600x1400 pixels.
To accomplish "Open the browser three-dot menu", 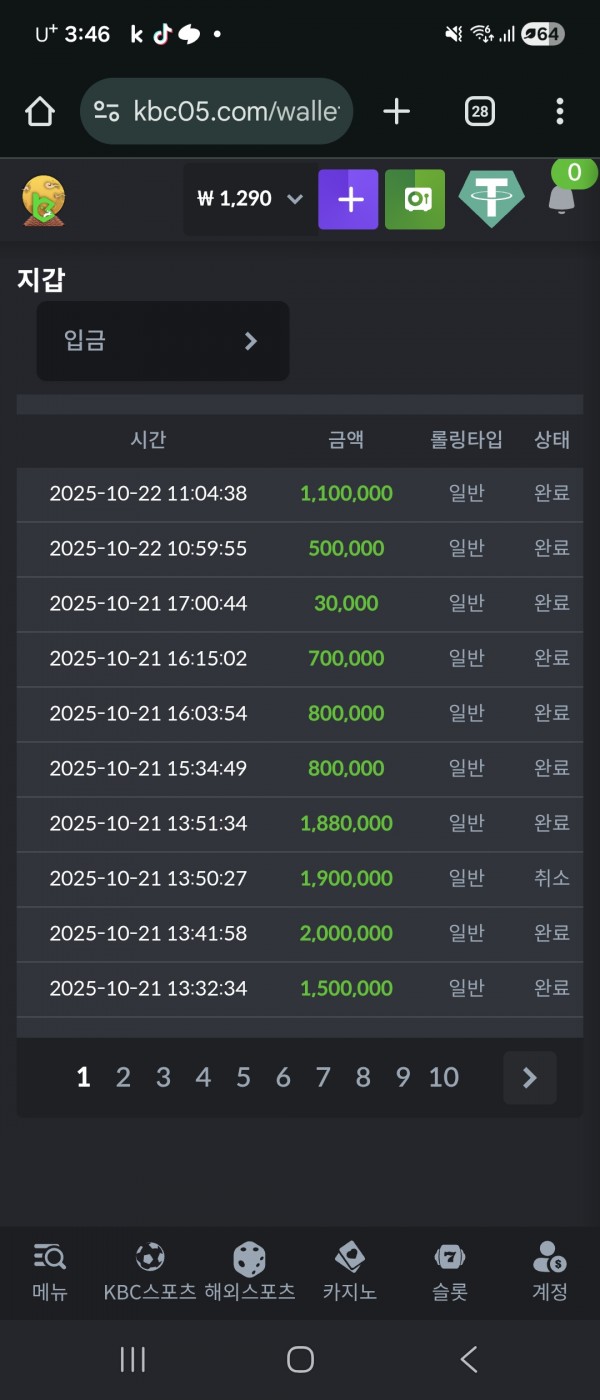I will point(559,112).
